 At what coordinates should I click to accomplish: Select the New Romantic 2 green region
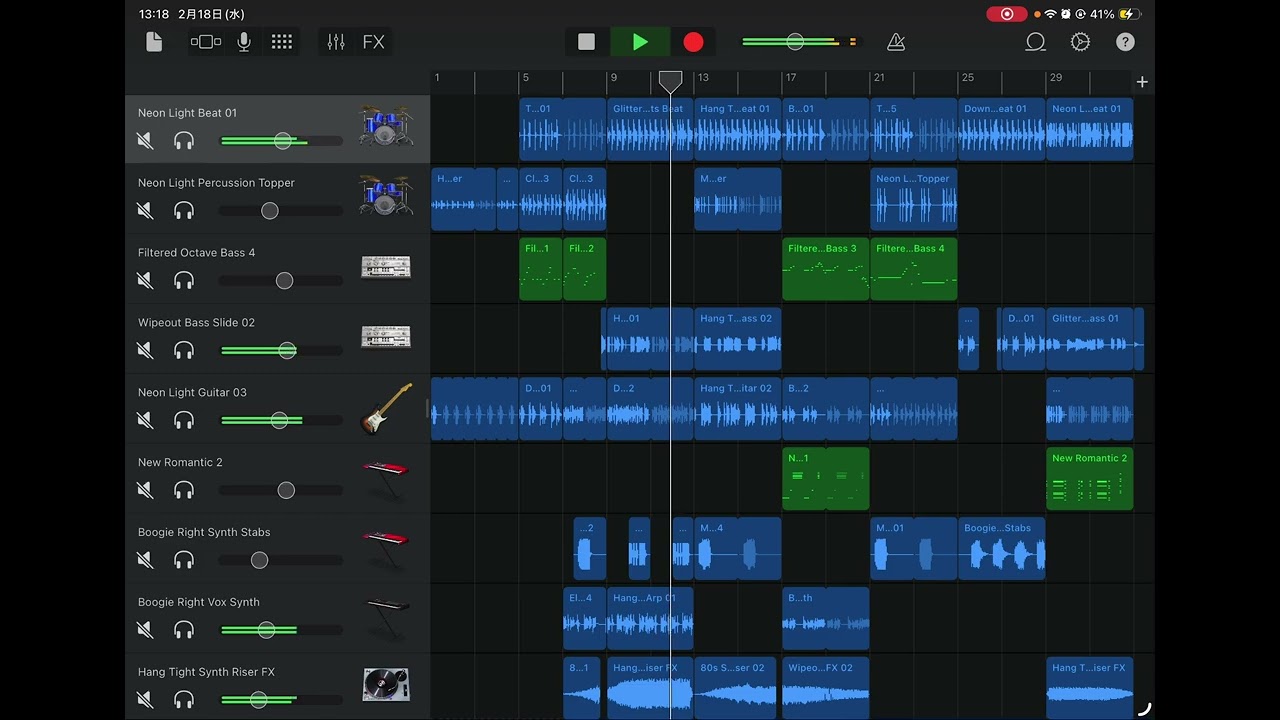(x=1089, y=479)
